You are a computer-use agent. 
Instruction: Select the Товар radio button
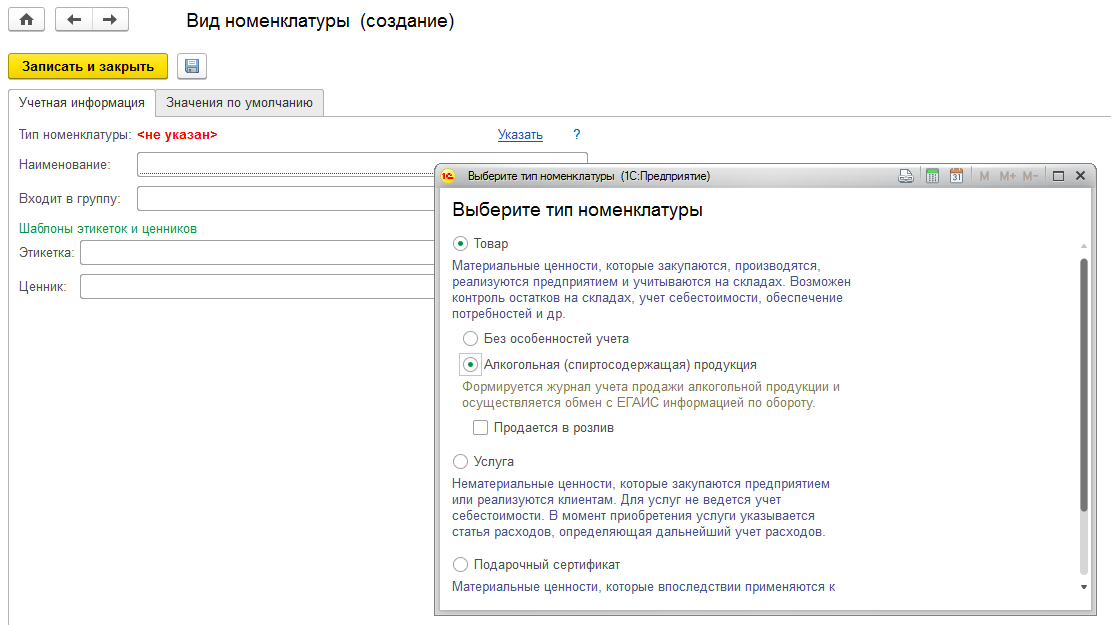click(x=461, y=243)
